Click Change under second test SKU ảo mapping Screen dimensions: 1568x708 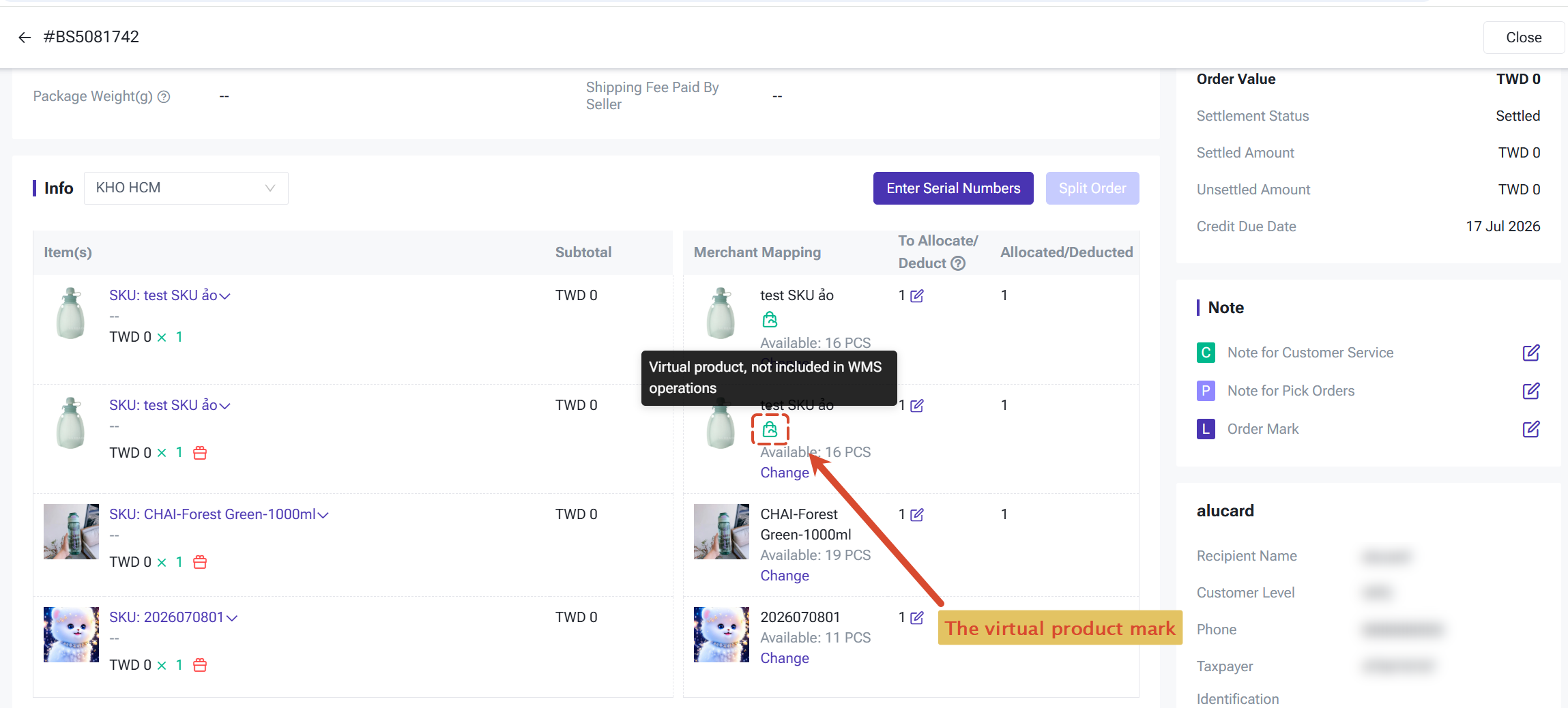pos(785,473)
